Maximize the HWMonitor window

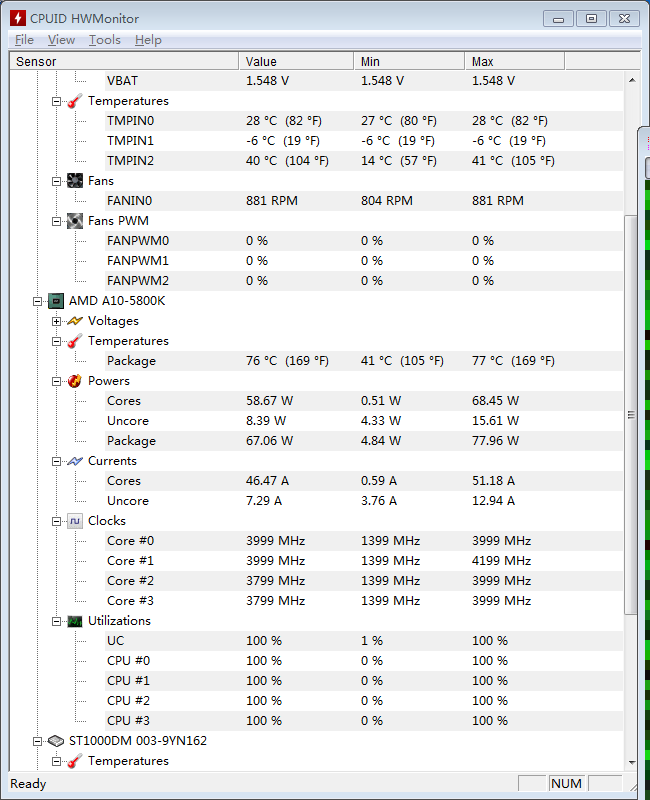pyautogui.click(x=591, y=19)
